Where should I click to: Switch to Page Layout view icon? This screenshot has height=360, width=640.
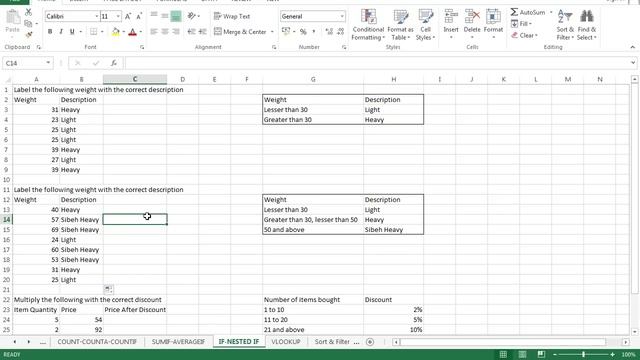[x=522, y=354]
